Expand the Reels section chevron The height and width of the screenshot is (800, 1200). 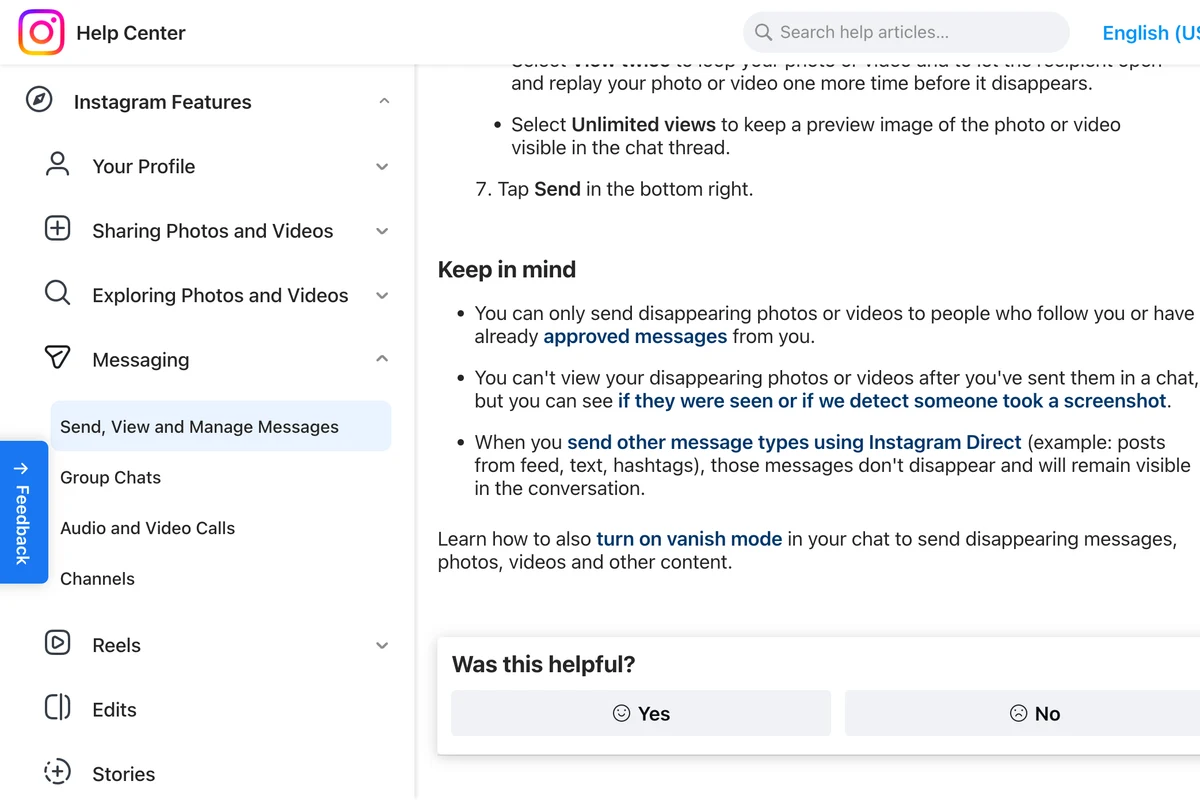(x=382, y=646)
